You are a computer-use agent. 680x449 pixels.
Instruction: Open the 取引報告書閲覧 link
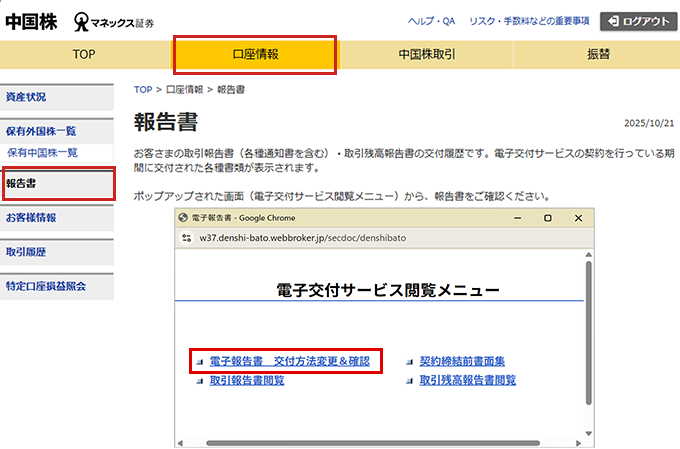click(247, 380)
